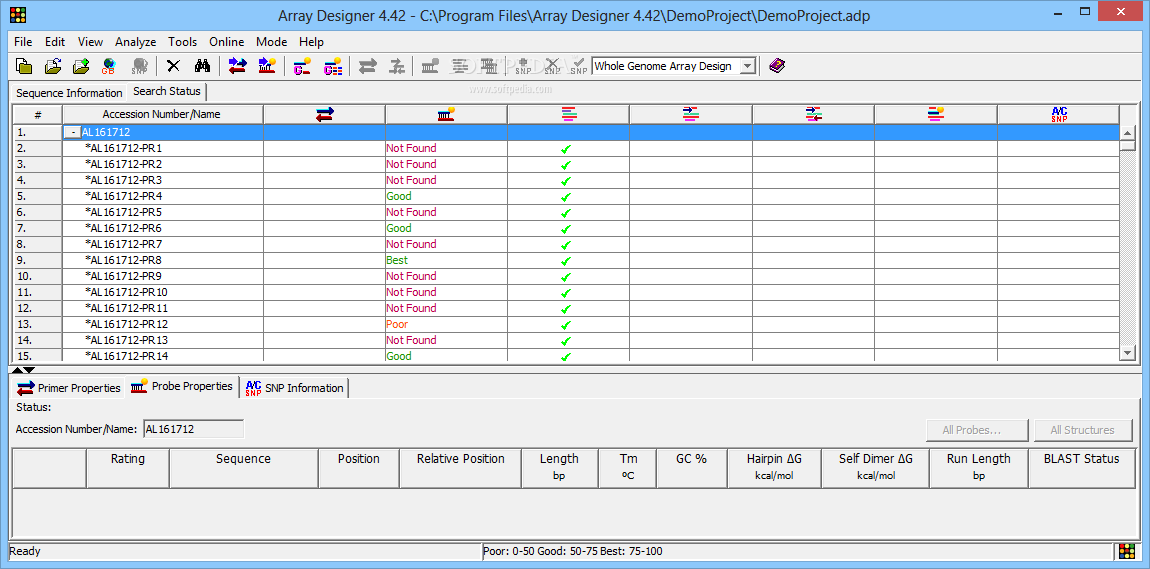Image resolution: width=1150 pixels, height=569 pixels.
Task: Click the greyed-out icon right of double arrows
Action: click(x=397, y=66)
